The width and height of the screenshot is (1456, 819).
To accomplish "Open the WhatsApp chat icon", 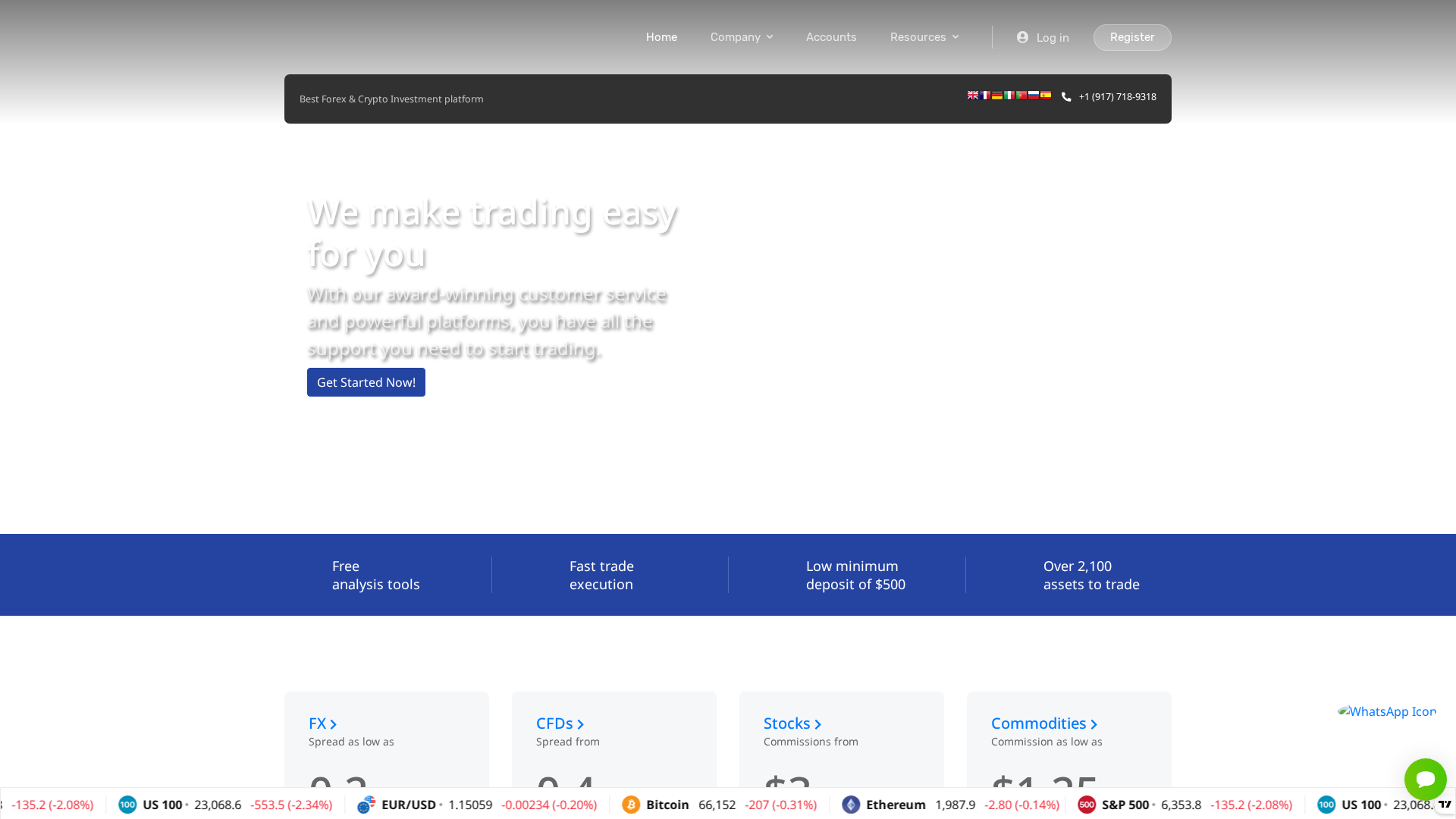I will (1387, 711).
